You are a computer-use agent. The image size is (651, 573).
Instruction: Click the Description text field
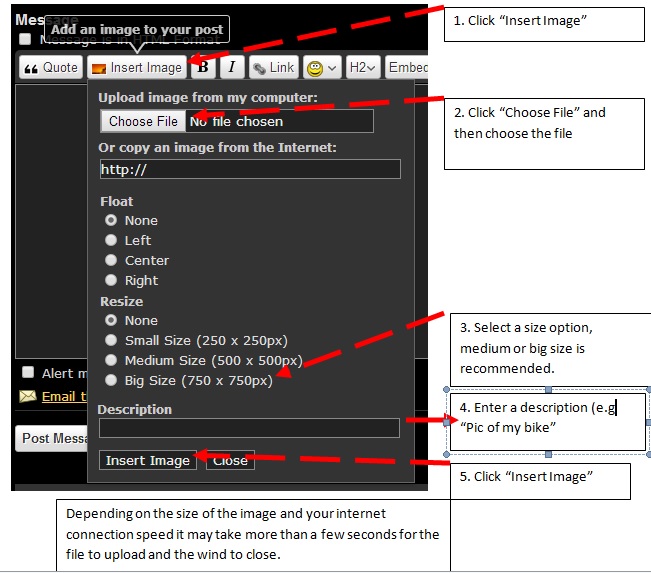pyautogui.click(x=249, y=428)
